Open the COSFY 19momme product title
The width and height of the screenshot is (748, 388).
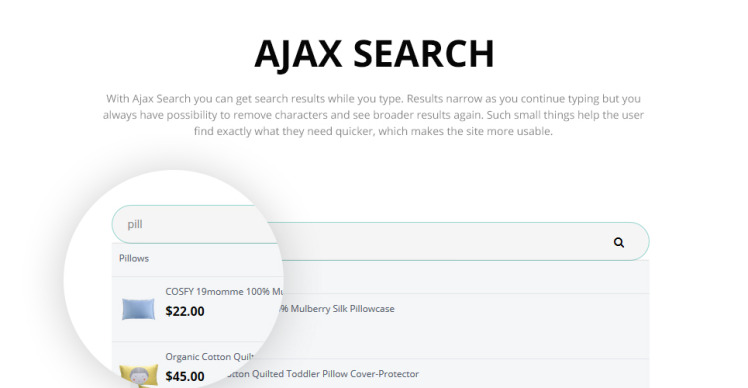(224, 291)
